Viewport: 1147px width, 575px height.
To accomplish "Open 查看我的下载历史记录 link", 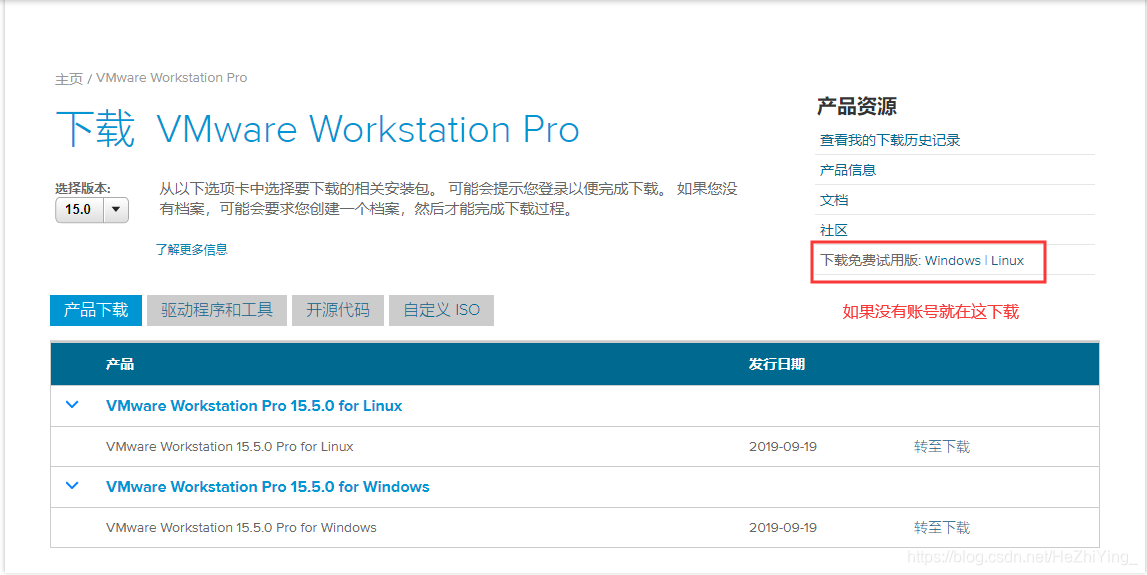I will click(890, 140).
